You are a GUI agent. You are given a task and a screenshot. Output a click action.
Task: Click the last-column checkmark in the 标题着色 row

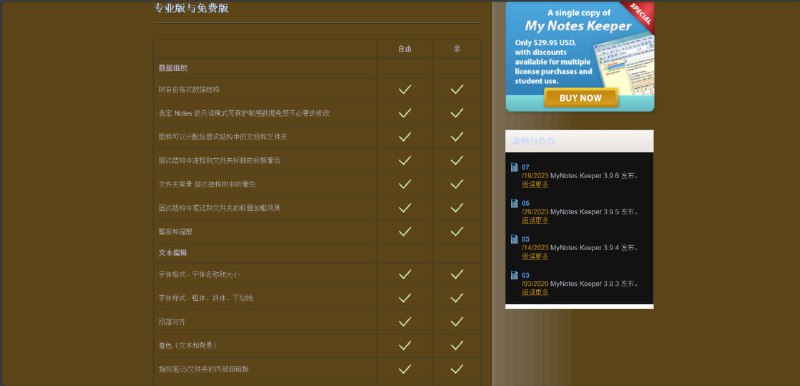coord(457,160)
